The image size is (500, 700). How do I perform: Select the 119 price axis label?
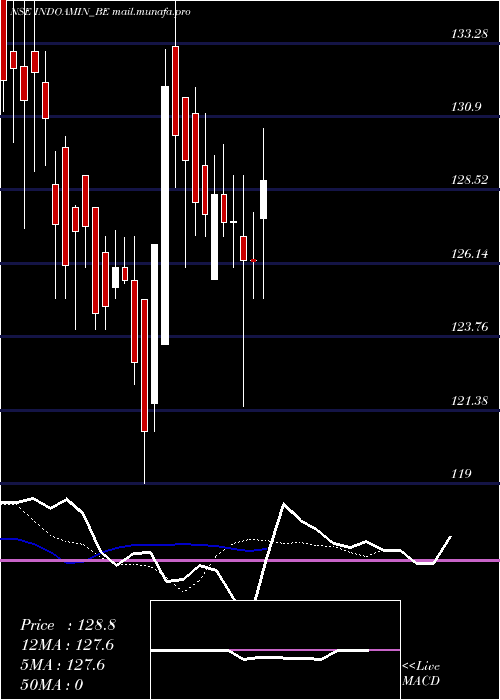pos(462,474)
